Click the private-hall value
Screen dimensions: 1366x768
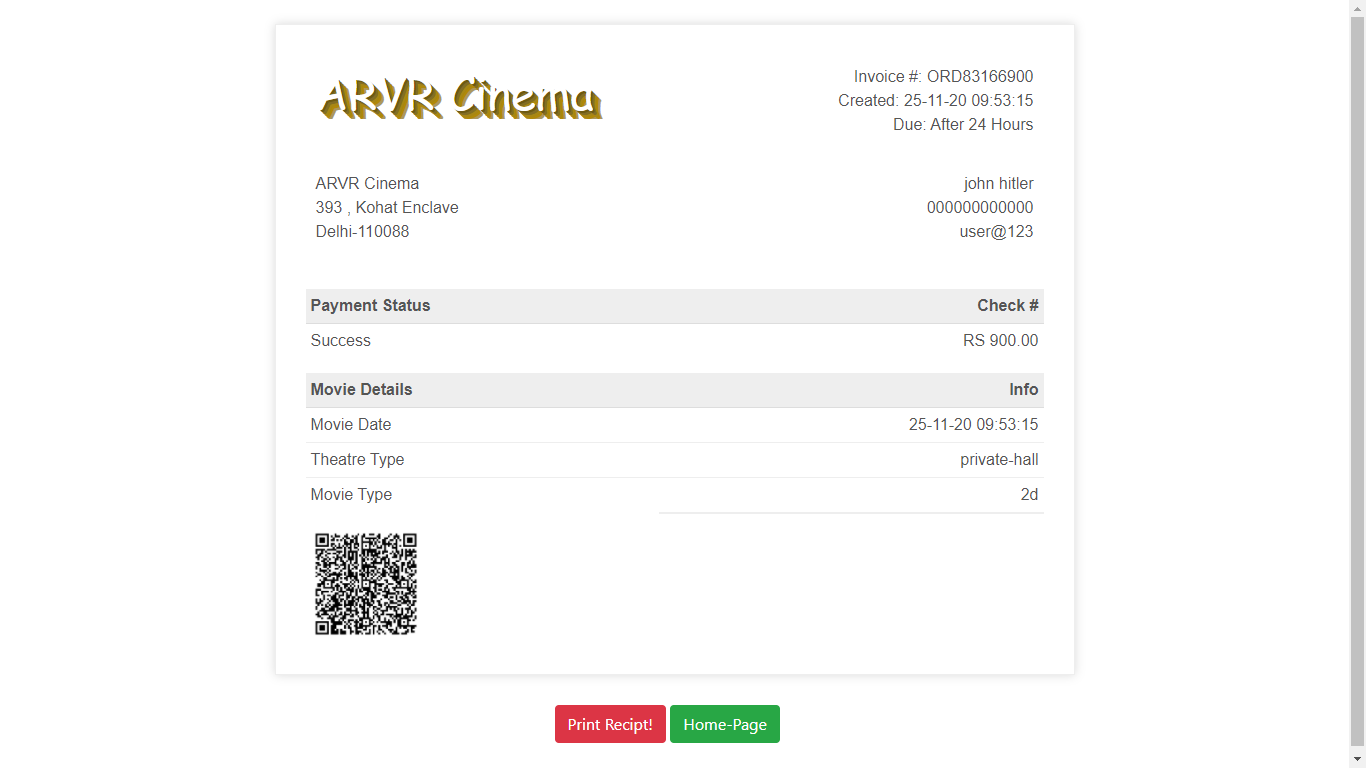(999, 460)
